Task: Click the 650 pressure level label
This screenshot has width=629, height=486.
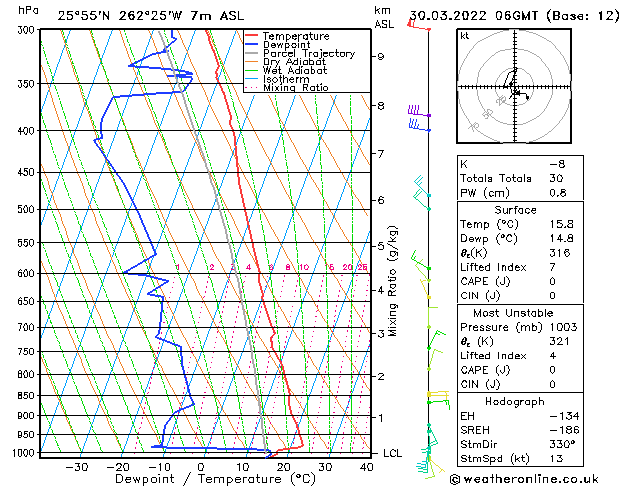Action: point(28,301)
